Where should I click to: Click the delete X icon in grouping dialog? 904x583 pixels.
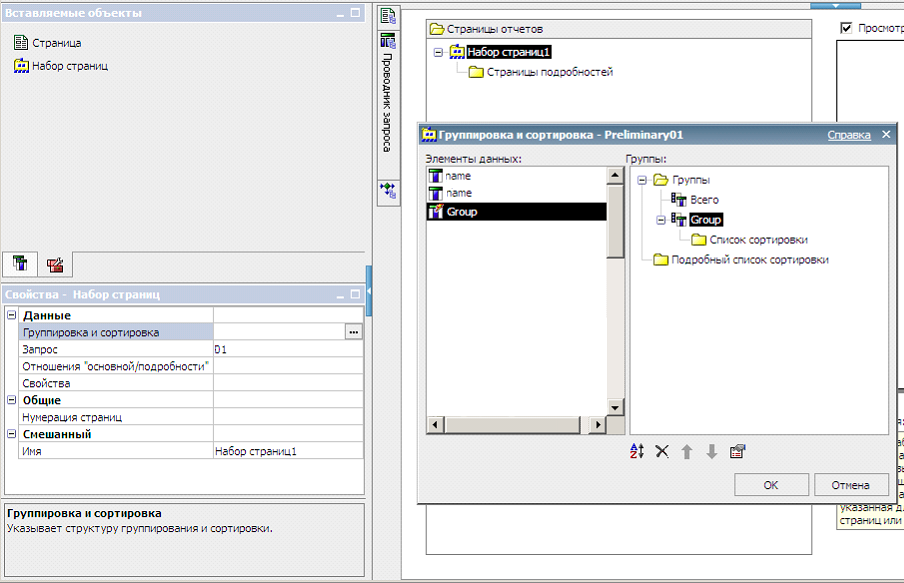tap(661, 452)
